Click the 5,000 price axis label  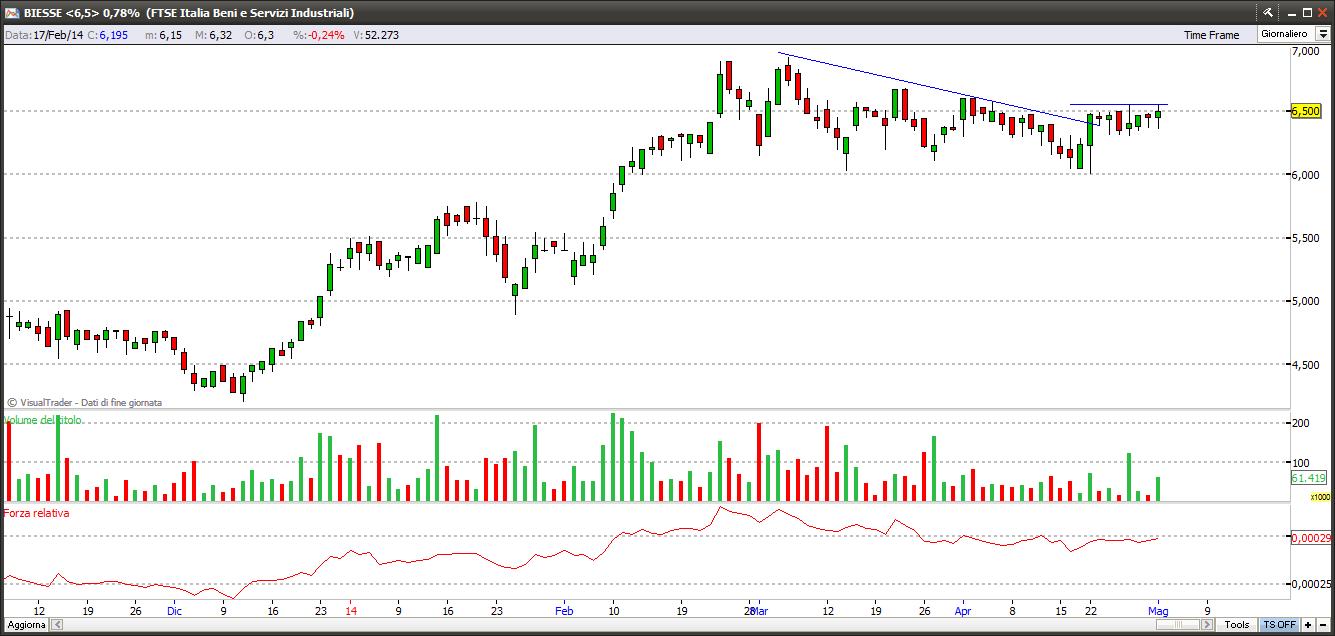click(x=1305, y=301)
